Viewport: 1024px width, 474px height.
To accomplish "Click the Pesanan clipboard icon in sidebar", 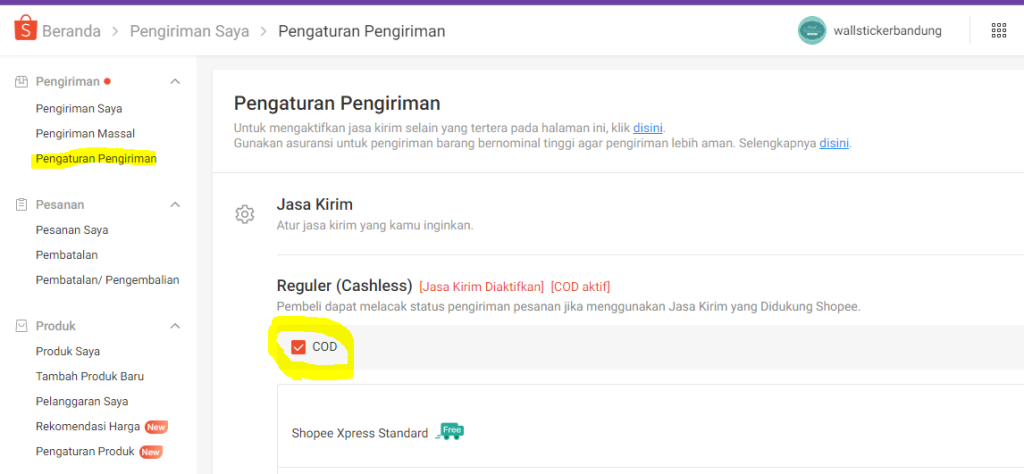I will (x=21, y=204).
